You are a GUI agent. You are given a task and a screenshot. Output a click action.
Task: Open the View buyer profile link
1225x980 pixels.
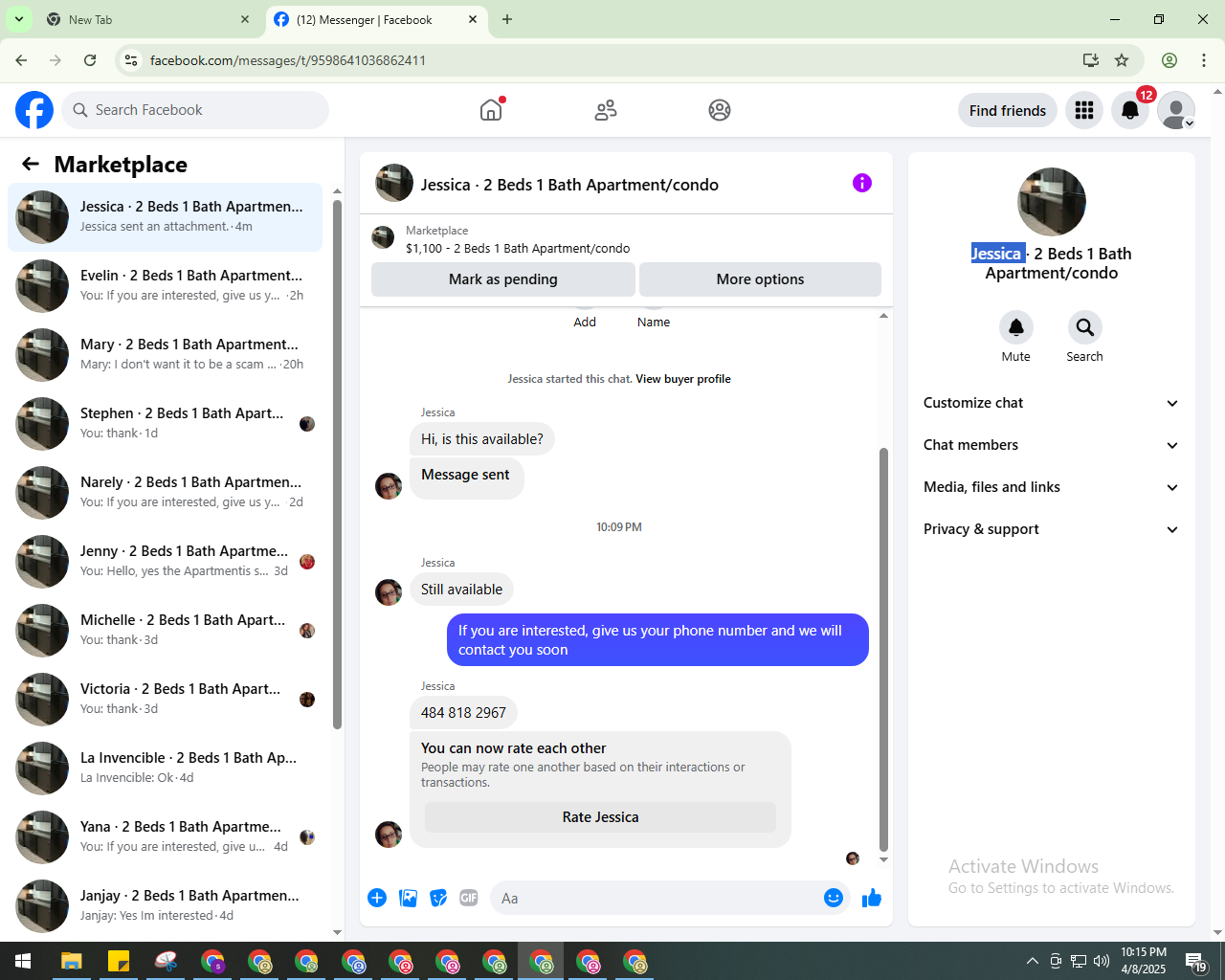(x=683, y=379)
